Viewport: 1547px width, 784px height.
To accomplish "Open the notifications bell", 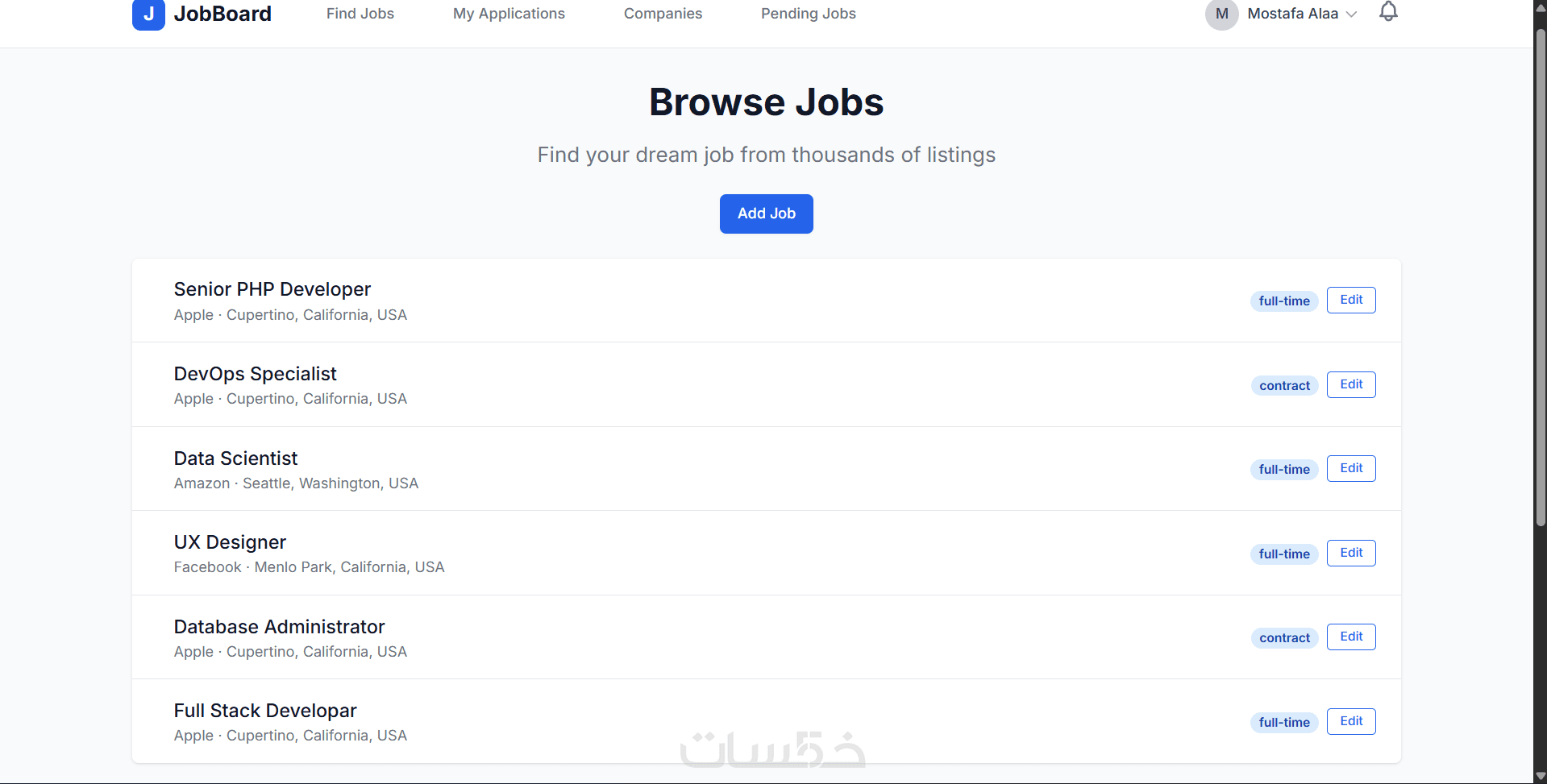I will (1387, 12).
